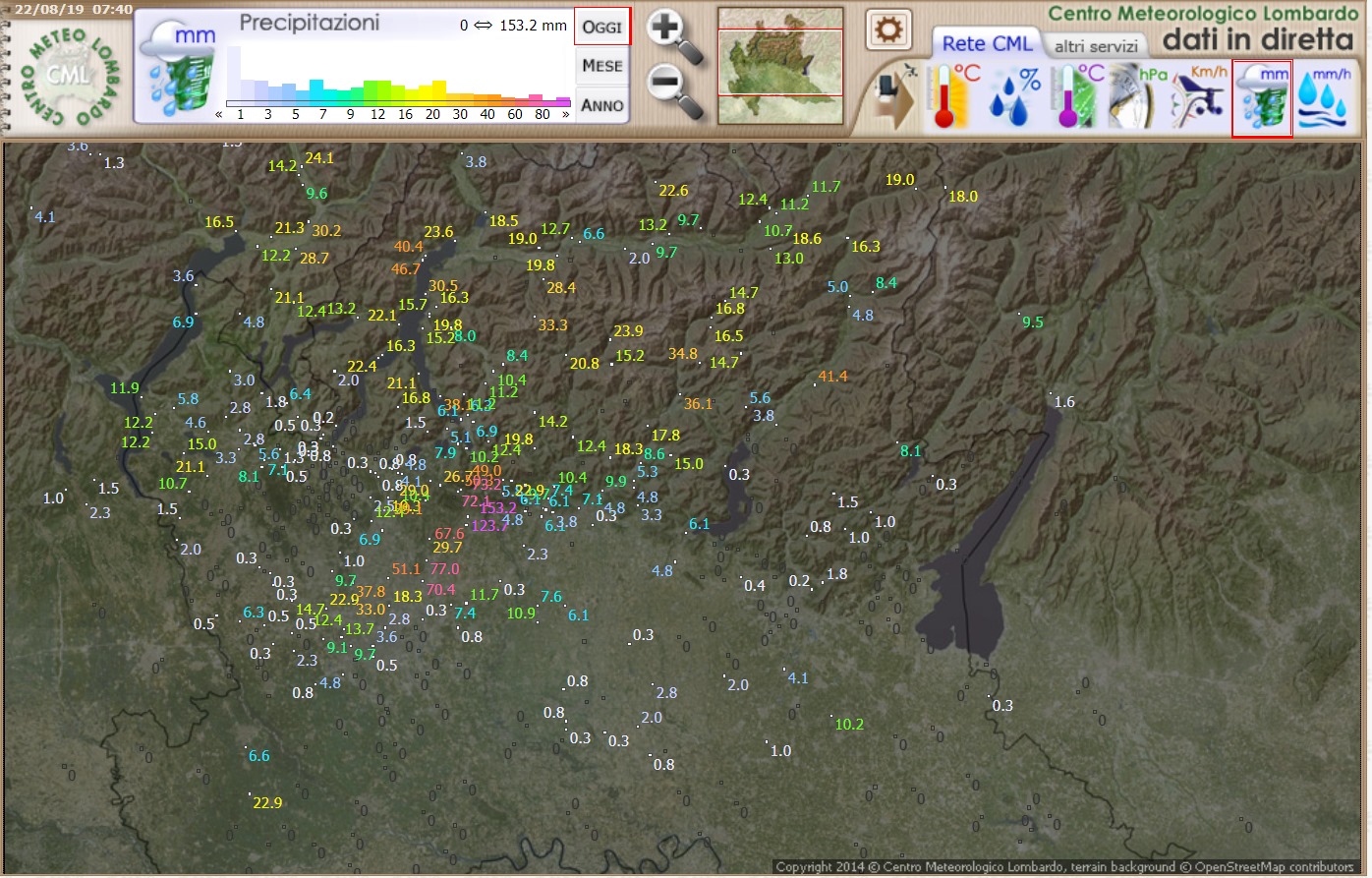Click the legend scale left arrow «
The image size is (1372, 878).
coord(219,115)
